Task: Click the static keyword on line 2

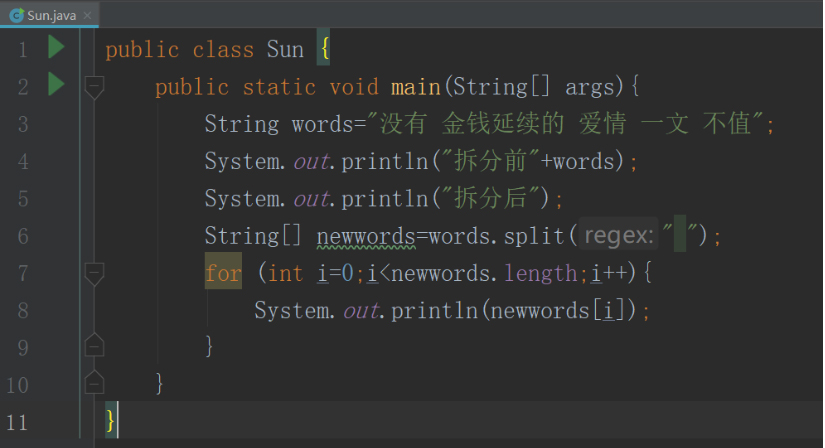Action: (279, 87)
